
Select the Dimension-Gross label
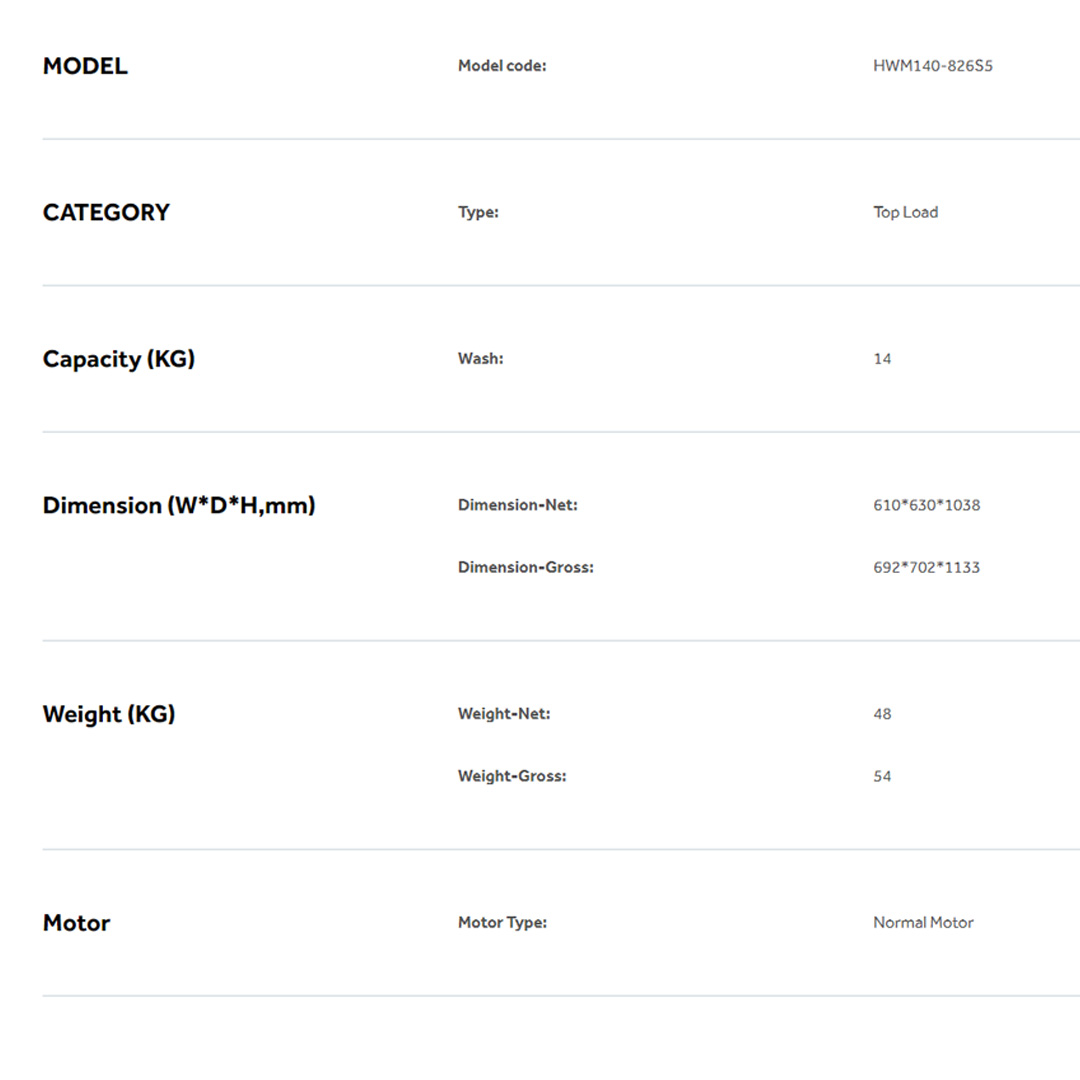tap(525, 567)
